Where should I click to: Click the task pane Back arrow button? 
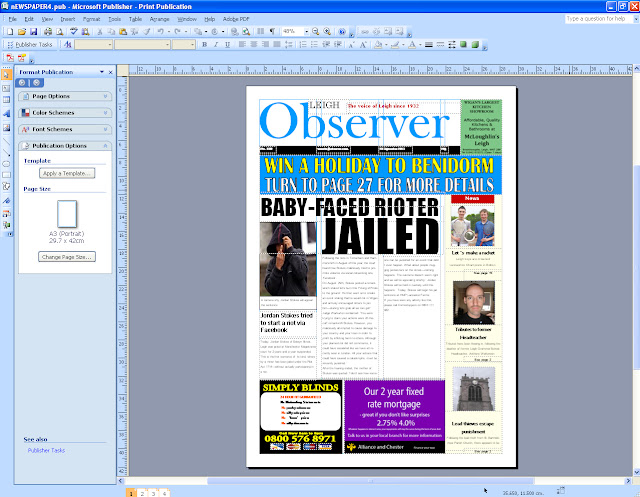coord(22,83)
